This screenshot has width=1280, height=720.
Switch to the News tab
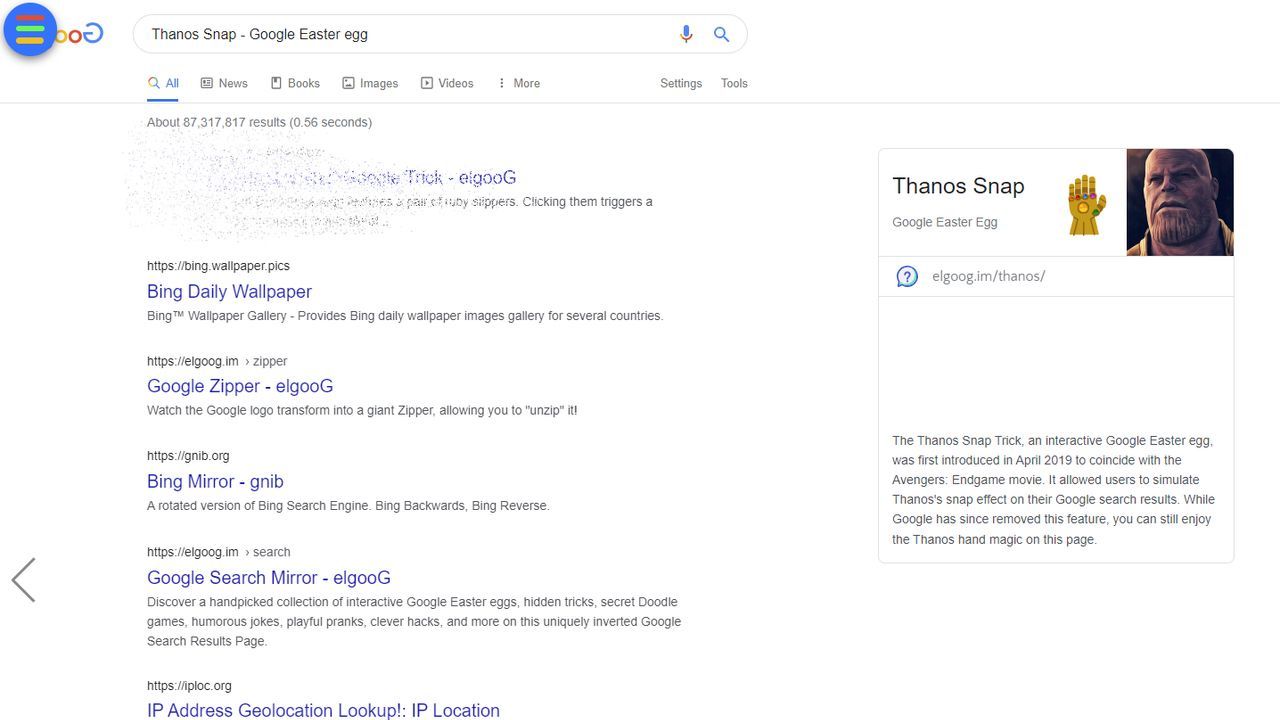tap(224, 83)
